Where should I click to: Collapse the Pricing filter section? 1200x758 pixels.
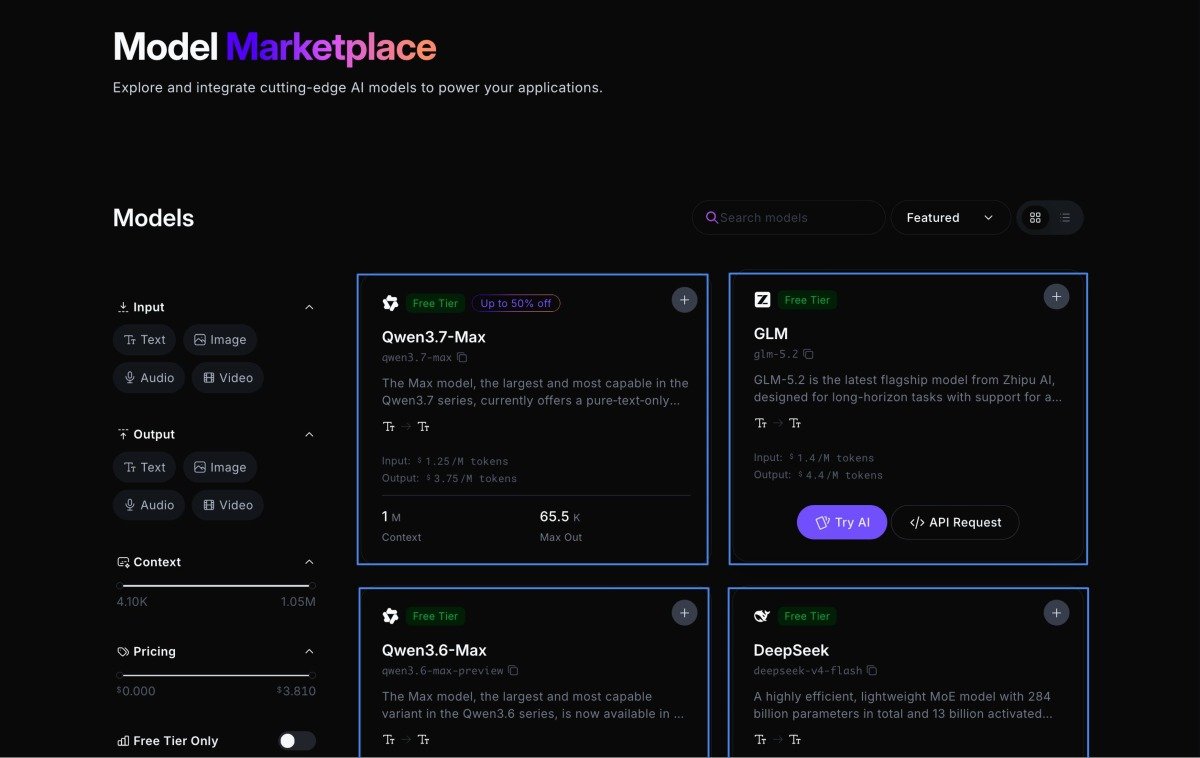(x=309, y=651)
